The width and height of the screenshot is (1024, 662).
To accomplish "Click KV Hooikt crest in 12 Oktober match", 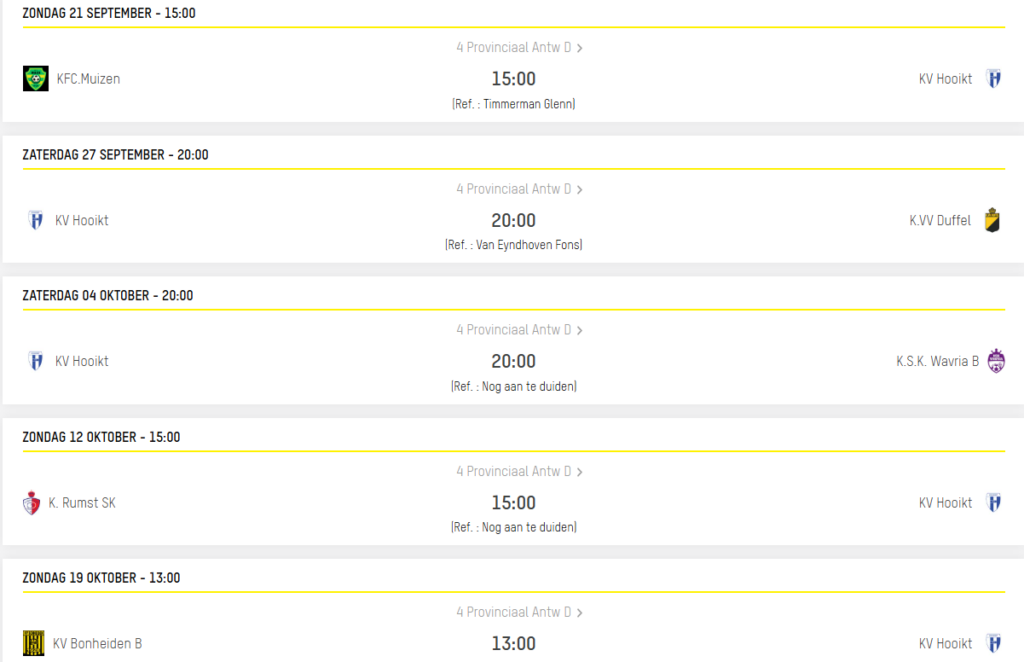I will (993, 503).
